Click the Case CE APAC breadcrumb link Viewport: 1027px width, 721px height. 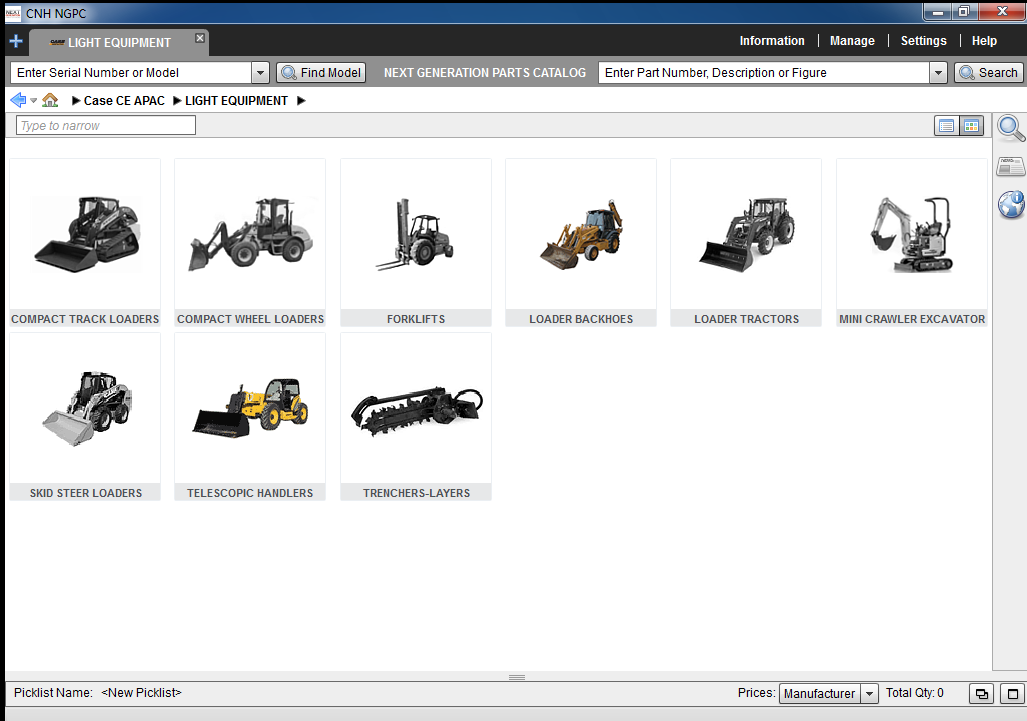pyautogui.click(x=124, y=101)
